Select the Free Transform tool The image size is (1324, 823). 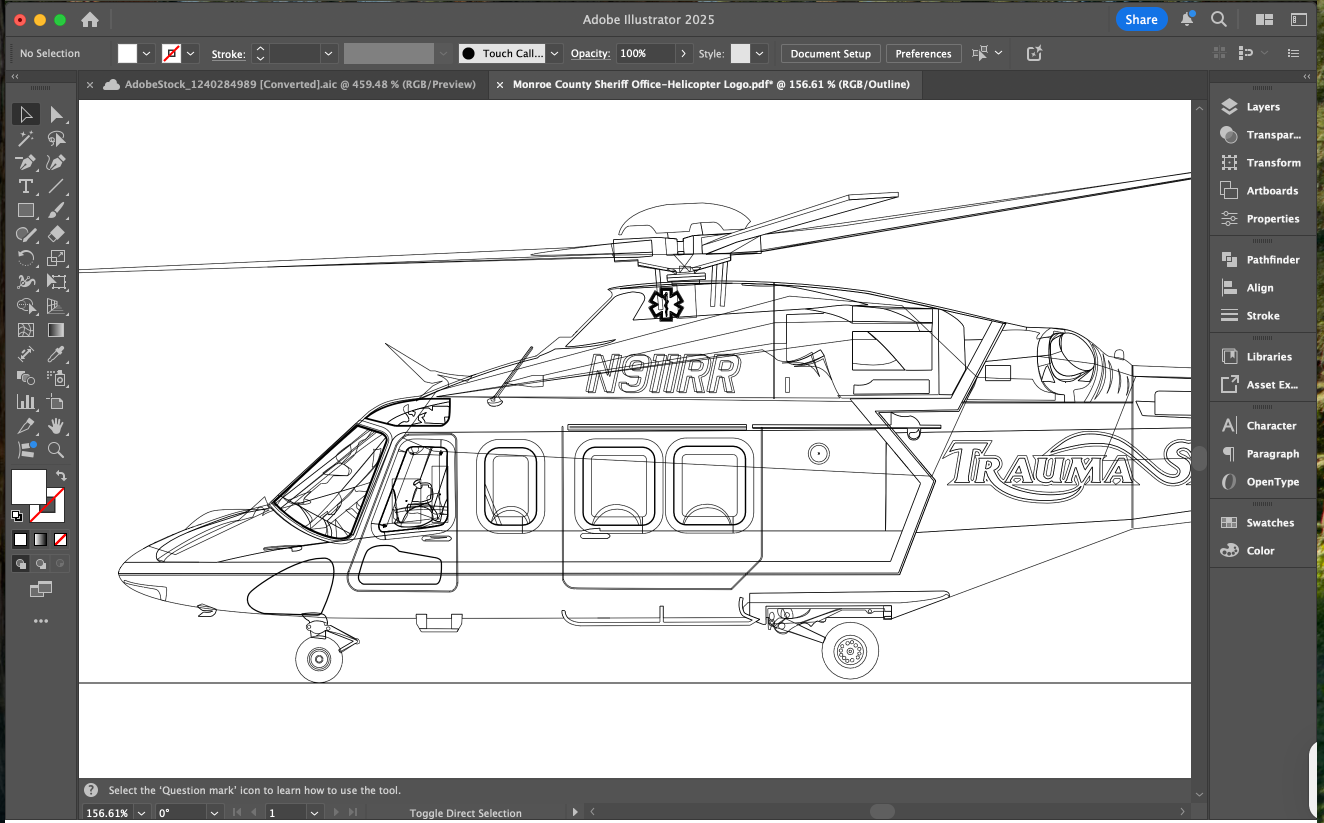click(x=56, y=283)
